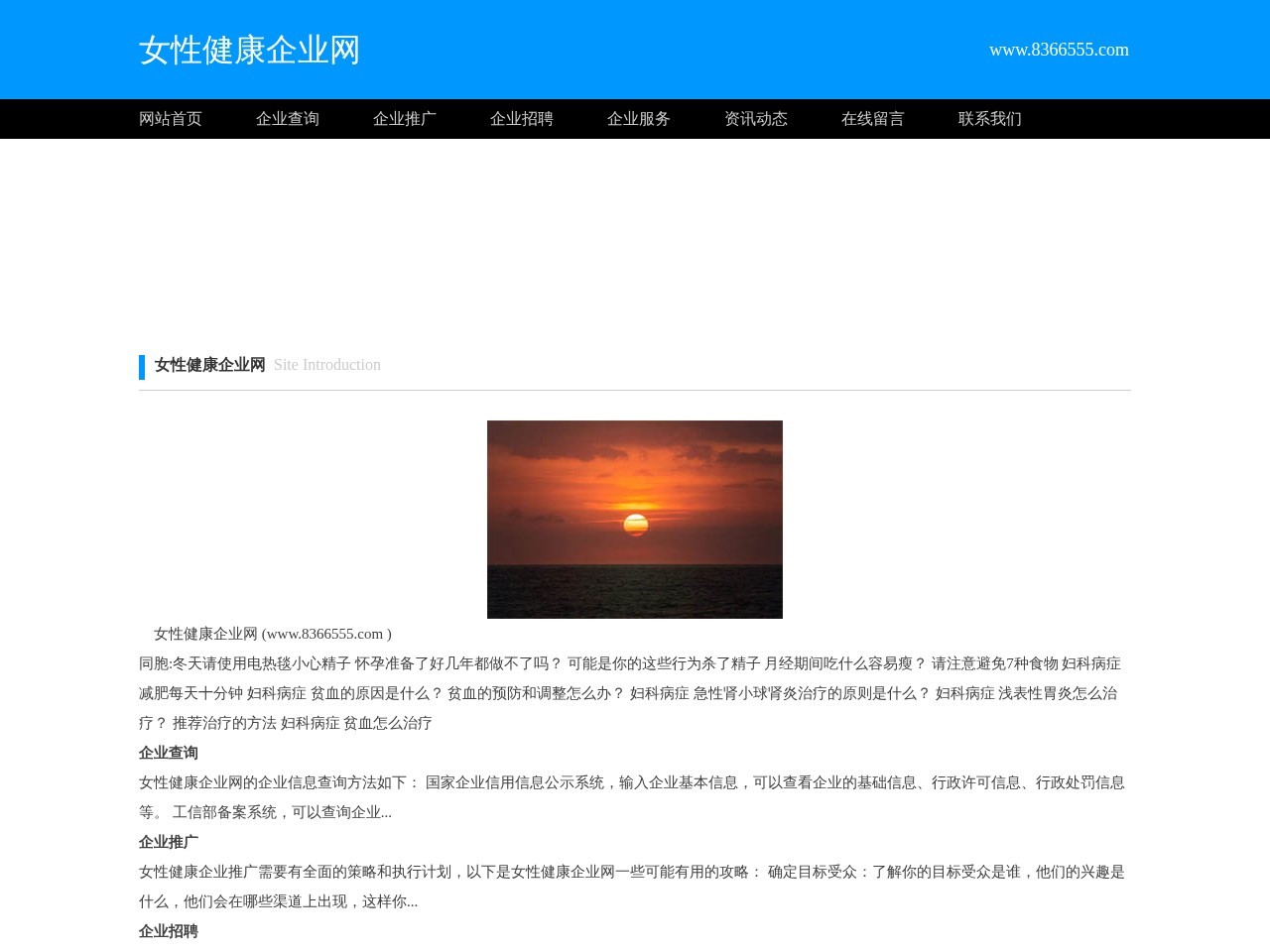Select 企业招聘 in the navigation bar

click(522, 119)
